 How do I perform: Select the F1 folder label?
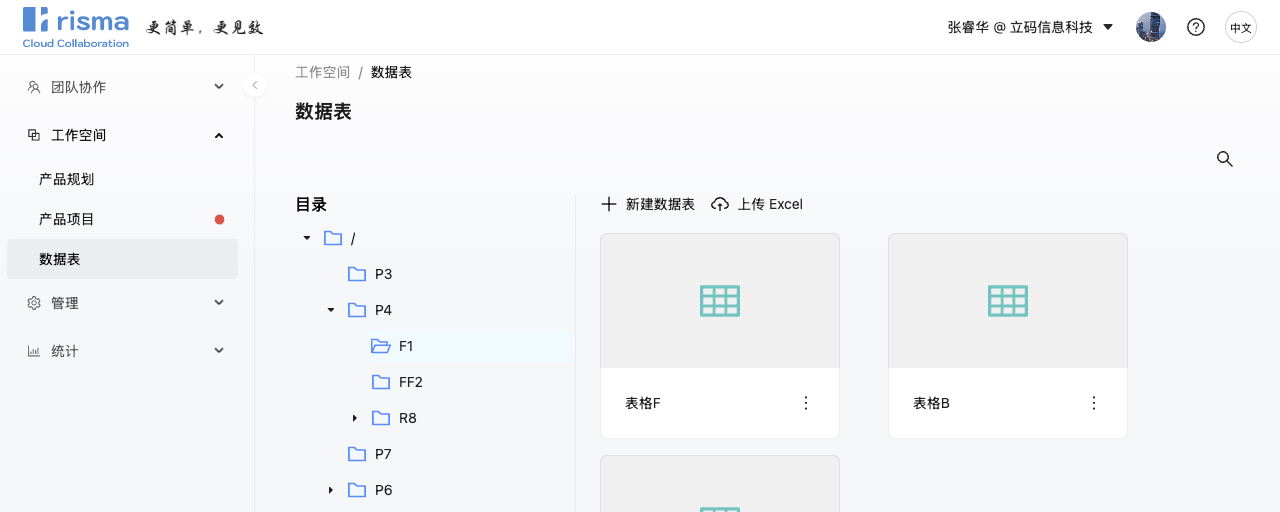406,346
